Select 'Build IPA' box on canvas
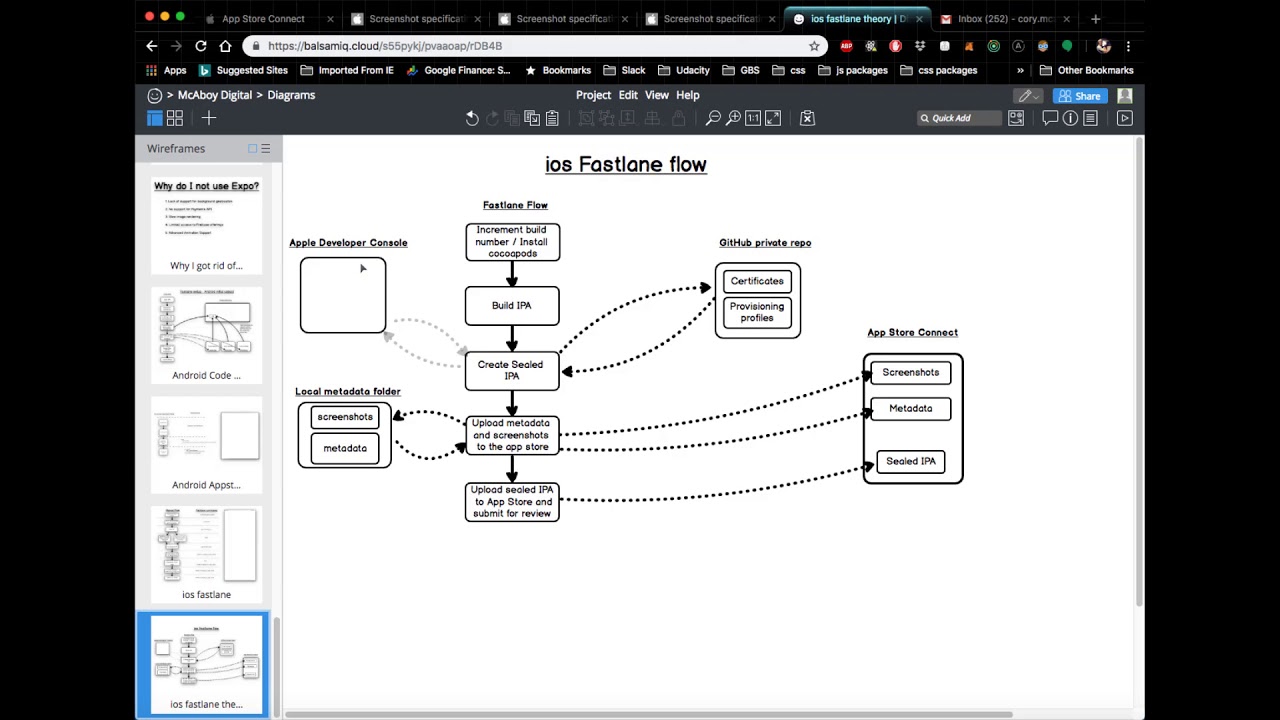The width and height of the screenshot is (1280, 720). [512, 306]
